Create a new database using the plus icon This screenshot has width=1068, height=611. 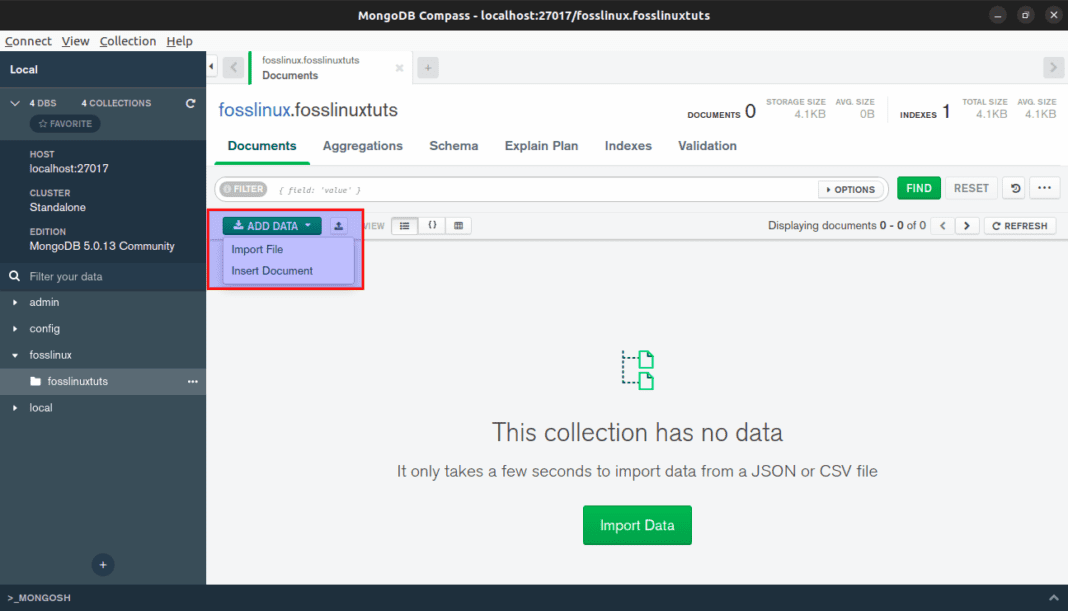103,565
